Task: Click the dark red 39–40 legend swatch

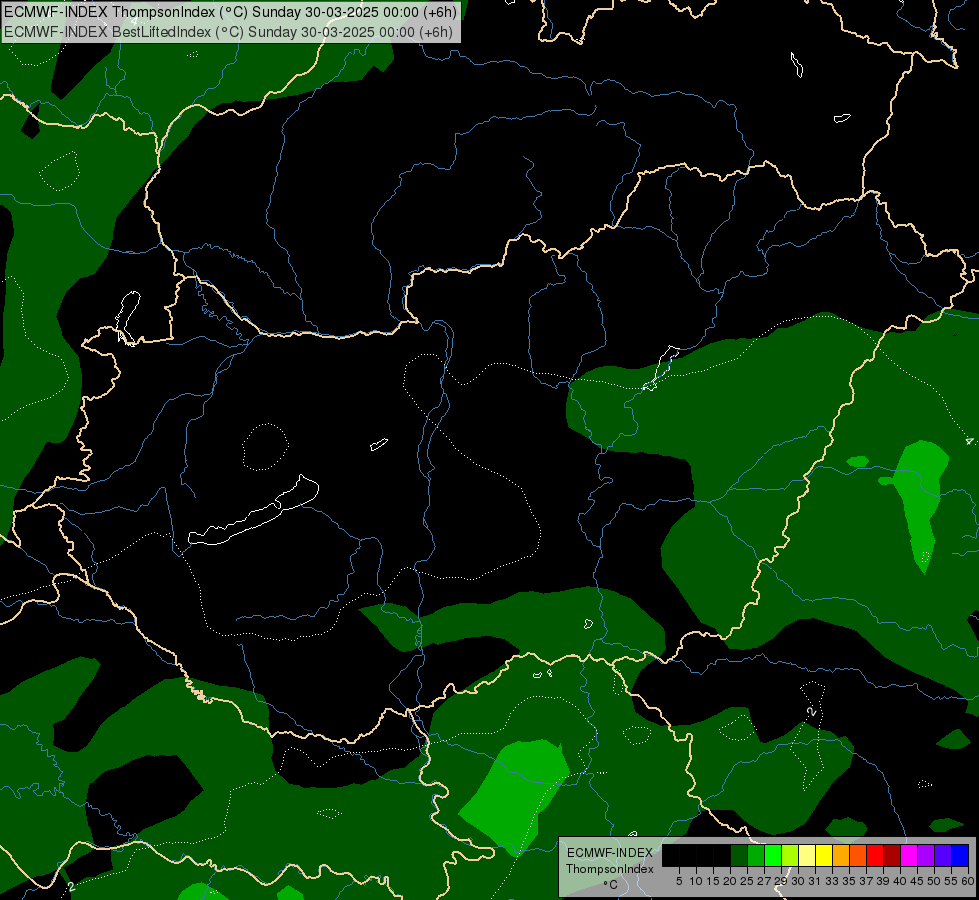Action: point(892,855)
